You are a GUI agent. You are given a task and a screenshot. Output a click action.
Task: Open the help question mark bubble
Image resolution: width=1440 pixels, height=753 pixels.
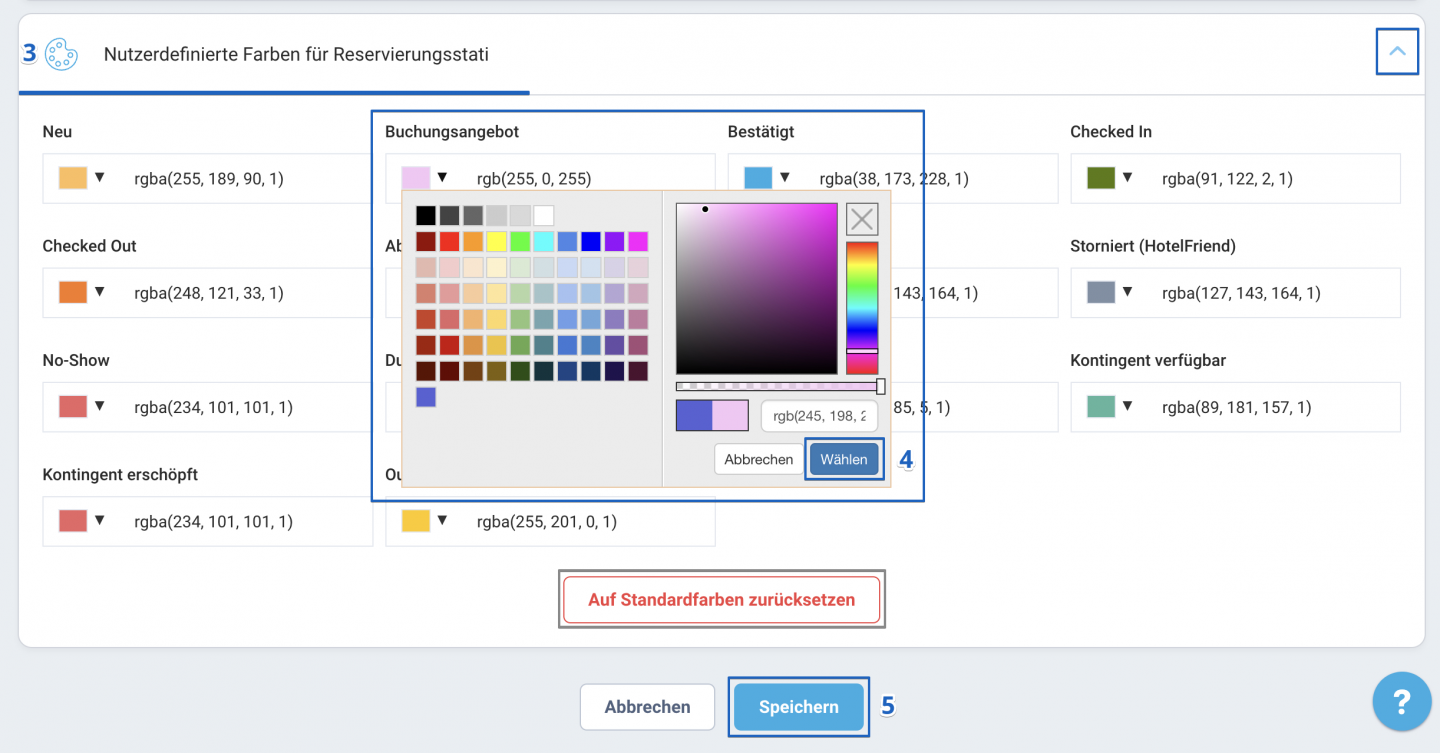coord(1402,702)
